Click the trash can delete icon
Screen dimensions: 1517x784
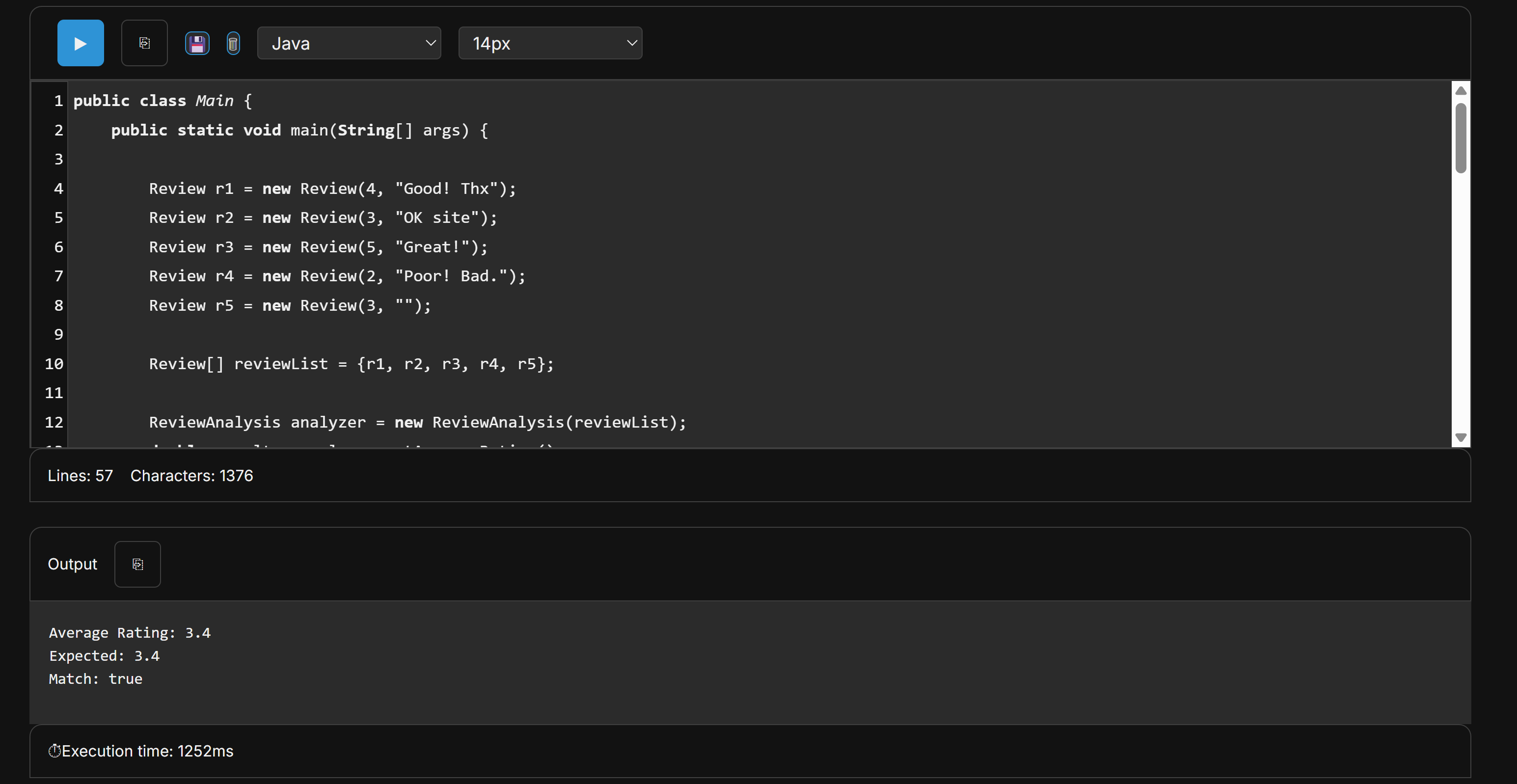(x=233, y=44)
